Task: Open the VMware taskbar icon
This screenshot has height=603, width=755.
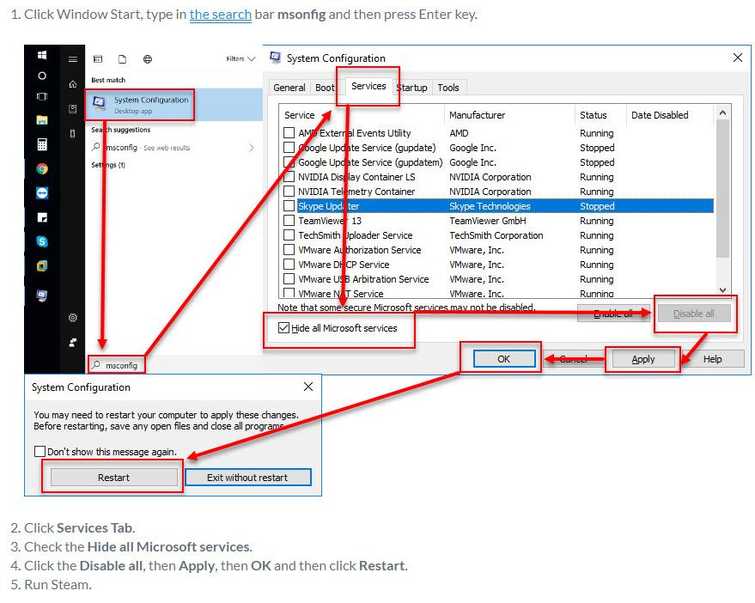Action: tap(42, 265)
